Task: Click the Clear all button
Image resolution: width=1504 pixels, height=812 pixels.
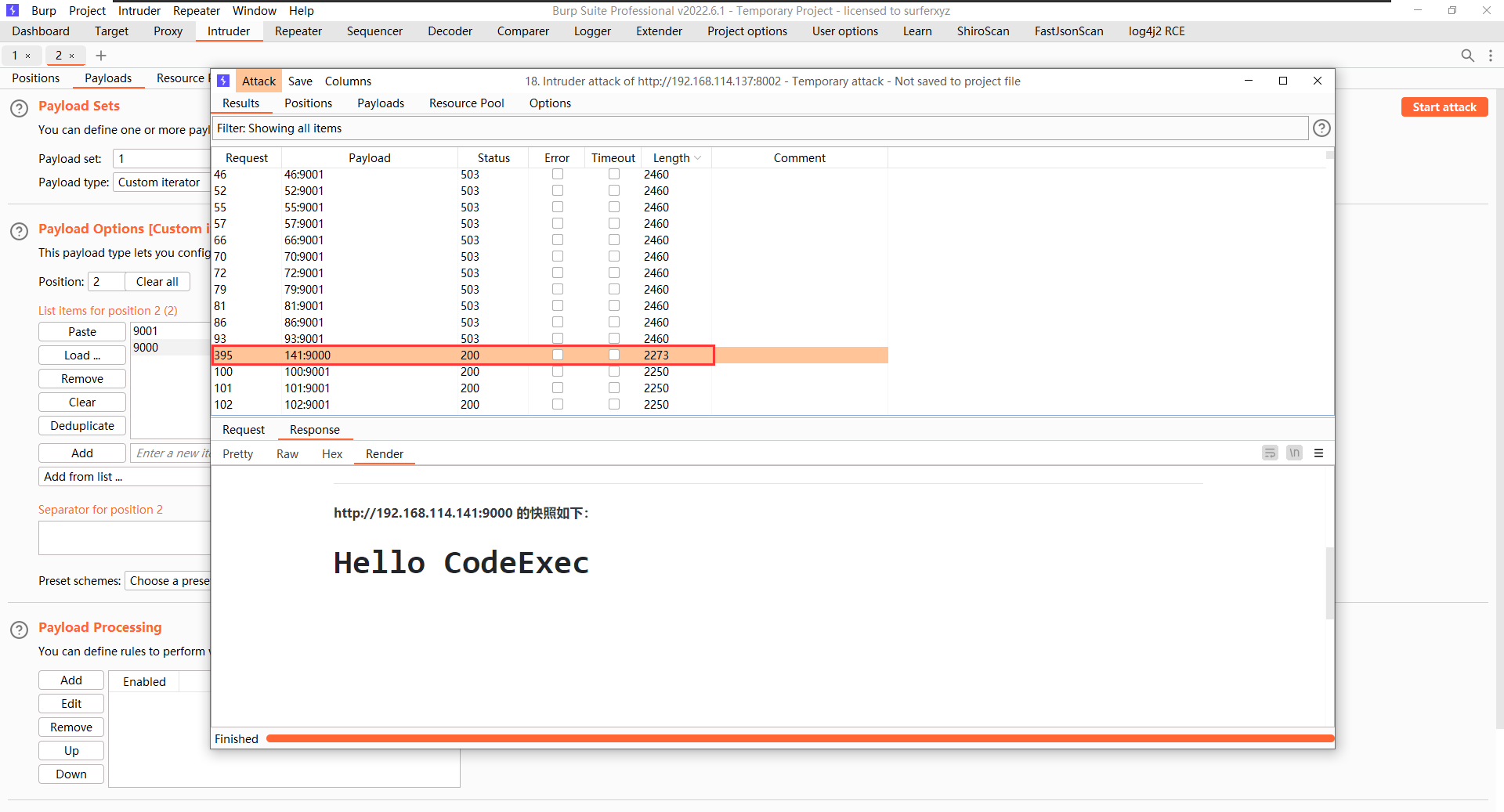Action: coord(157,282)
